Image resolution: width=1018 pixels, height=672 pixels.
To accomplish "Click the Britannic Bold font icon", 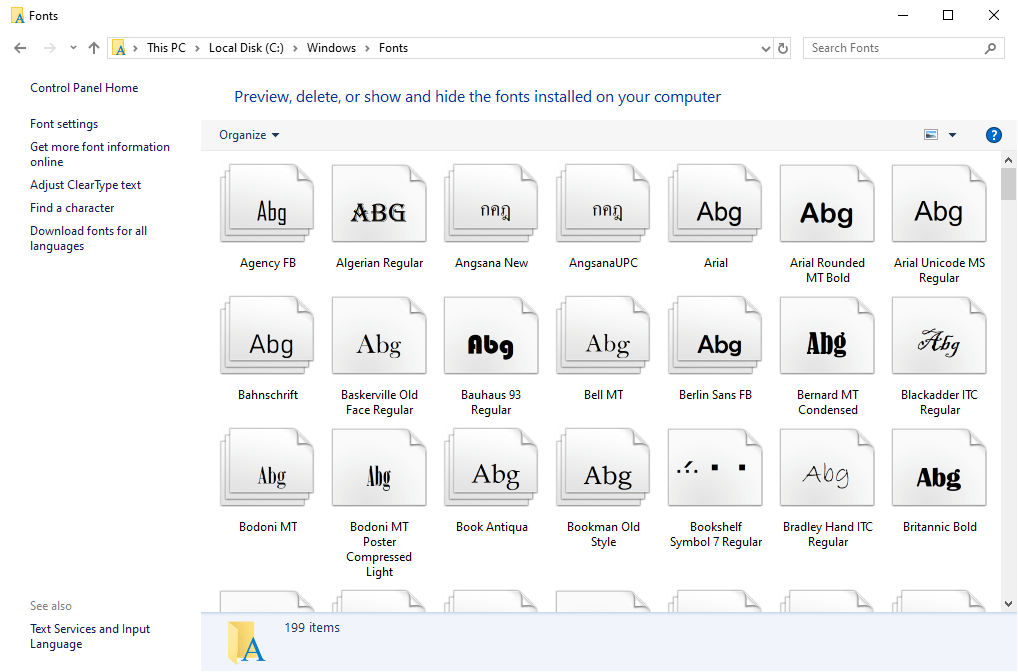I will 939,469.
